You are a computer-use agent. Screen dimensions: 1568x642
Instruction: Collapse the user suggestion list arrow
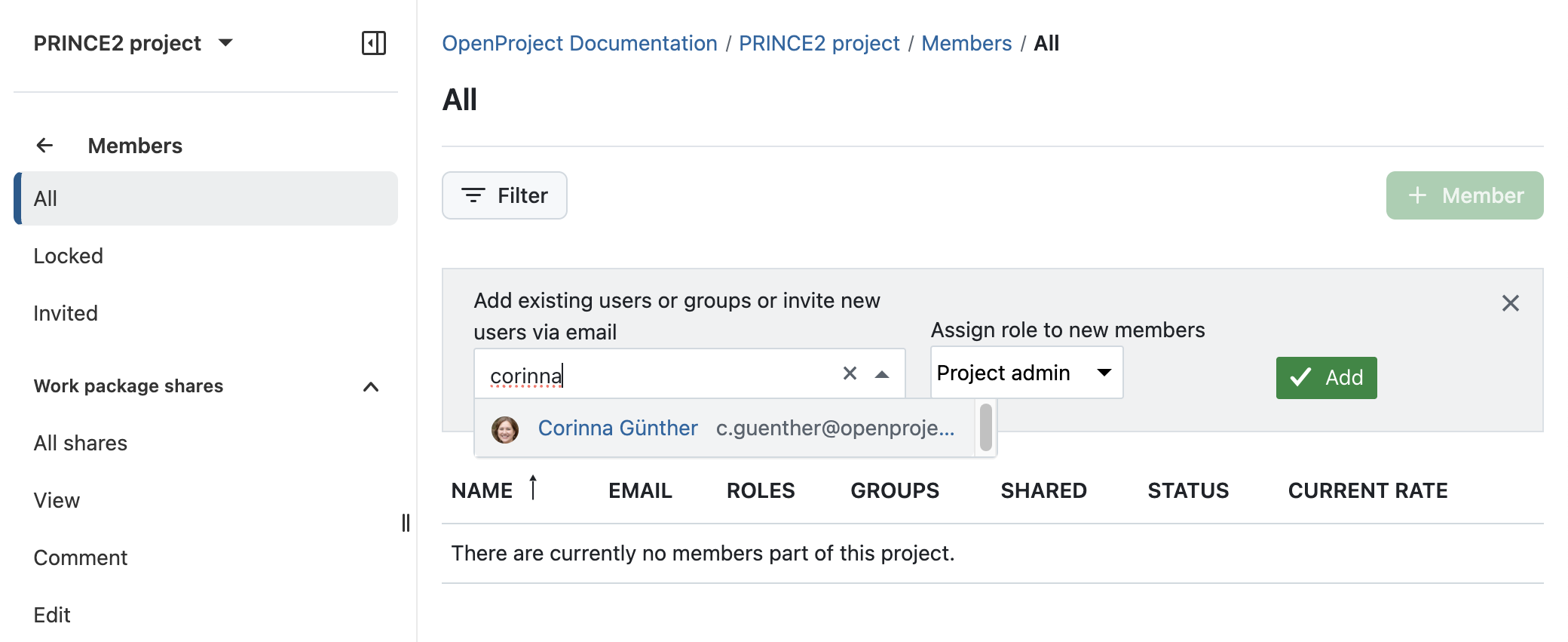(882, 374)
